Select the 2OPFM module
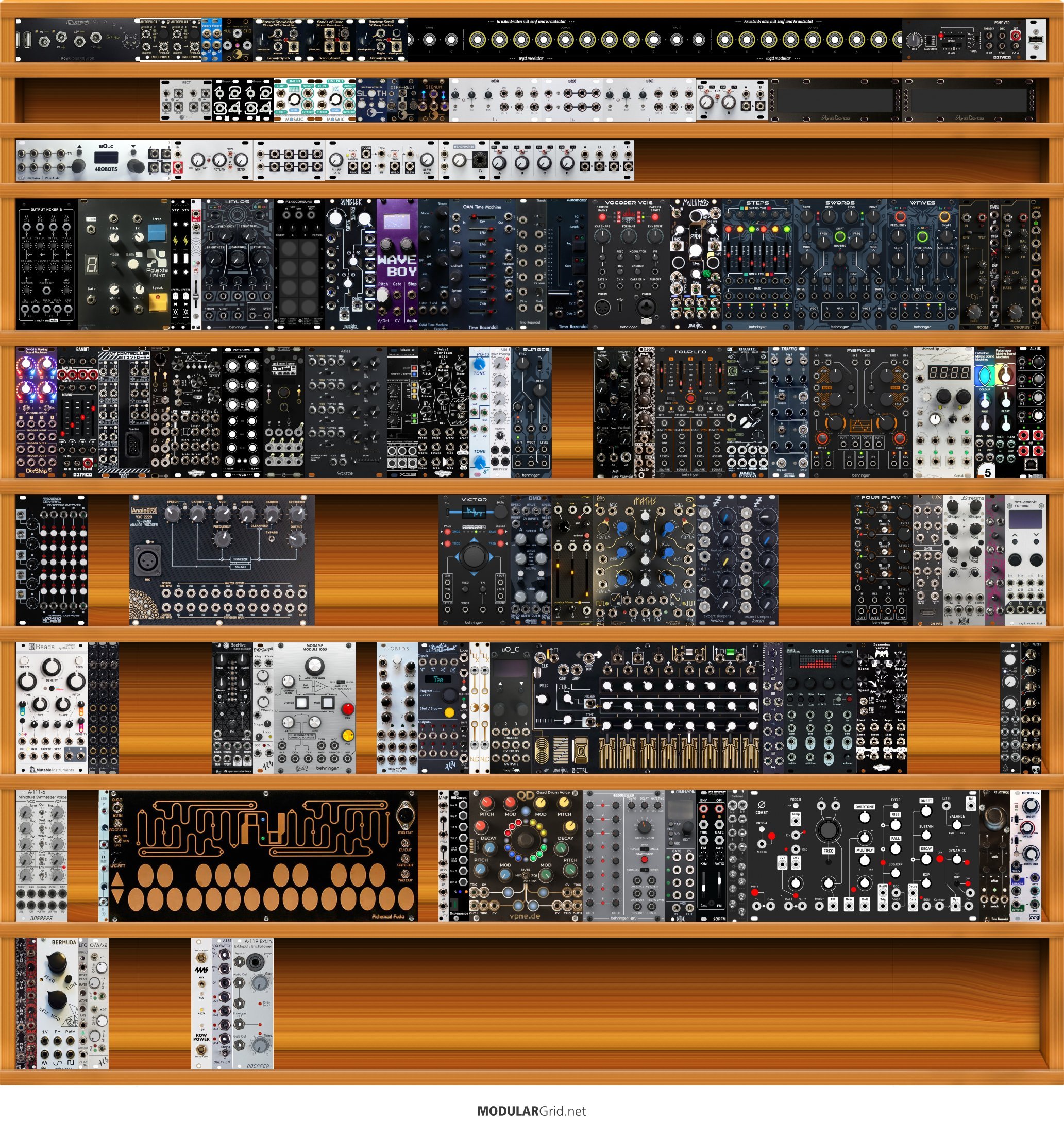The image size is (1064, 1122). click(x=711, y=856)
